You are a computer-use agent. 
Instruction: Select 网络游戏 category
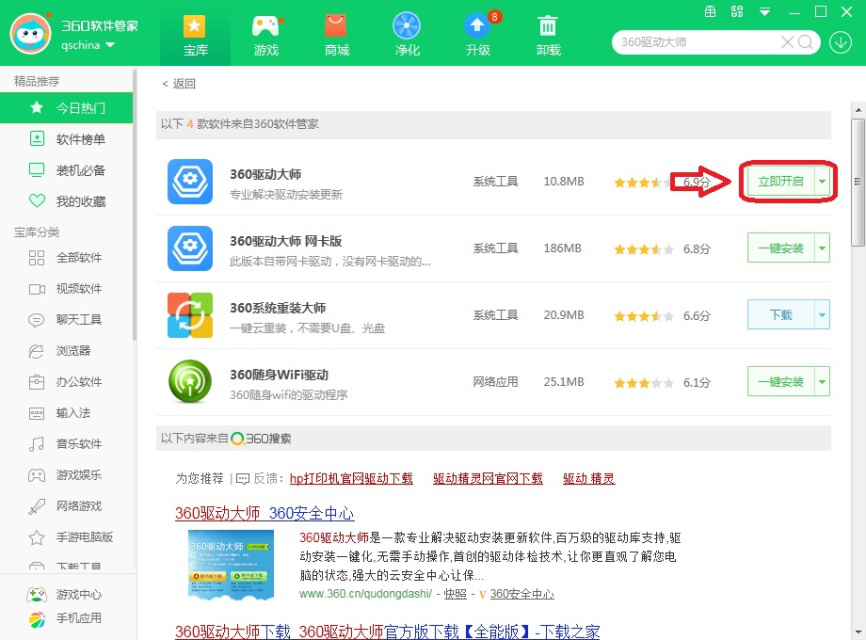point(66,506)
